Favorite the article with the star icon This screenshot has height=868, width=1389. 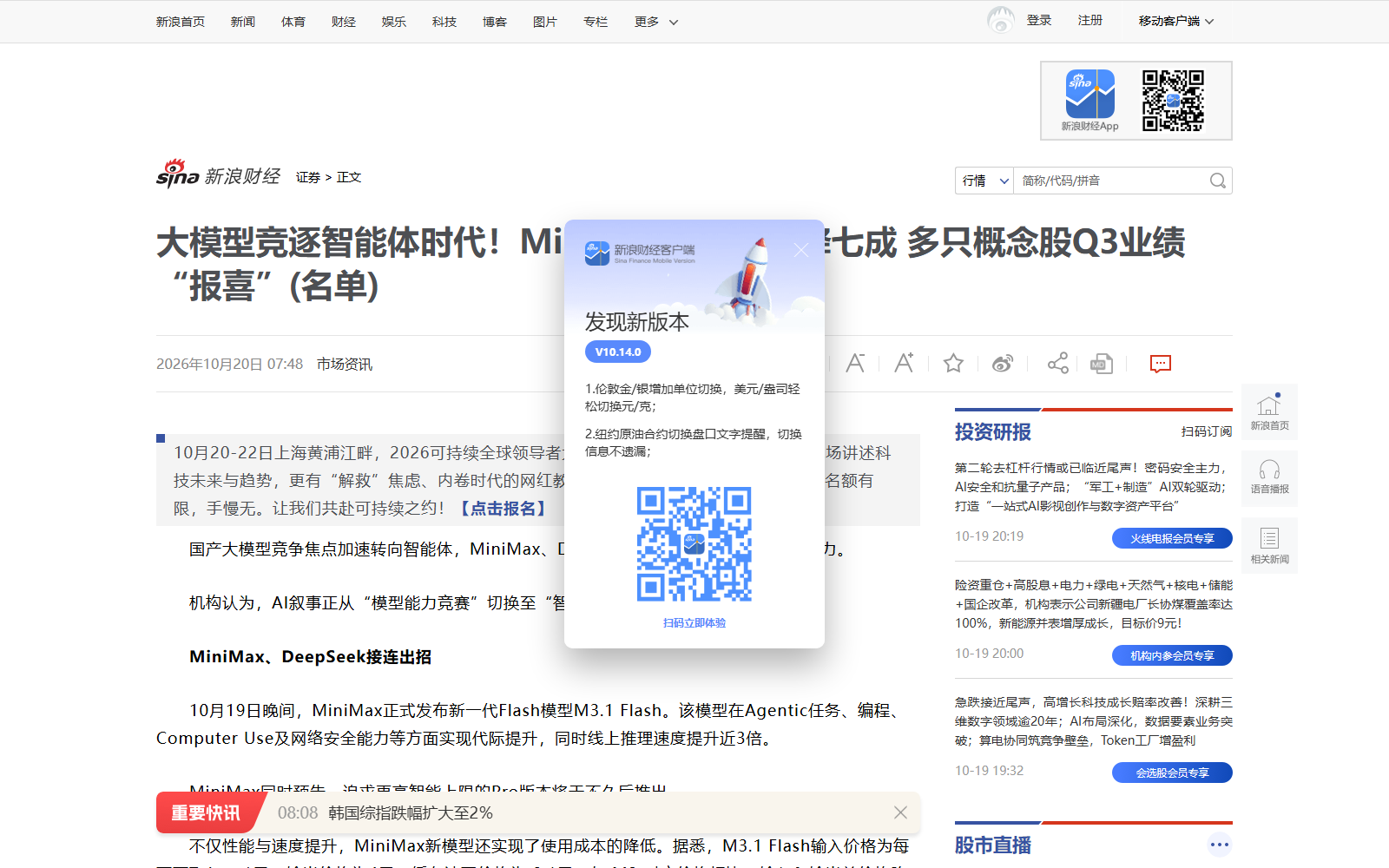click(x=953, y=363)
